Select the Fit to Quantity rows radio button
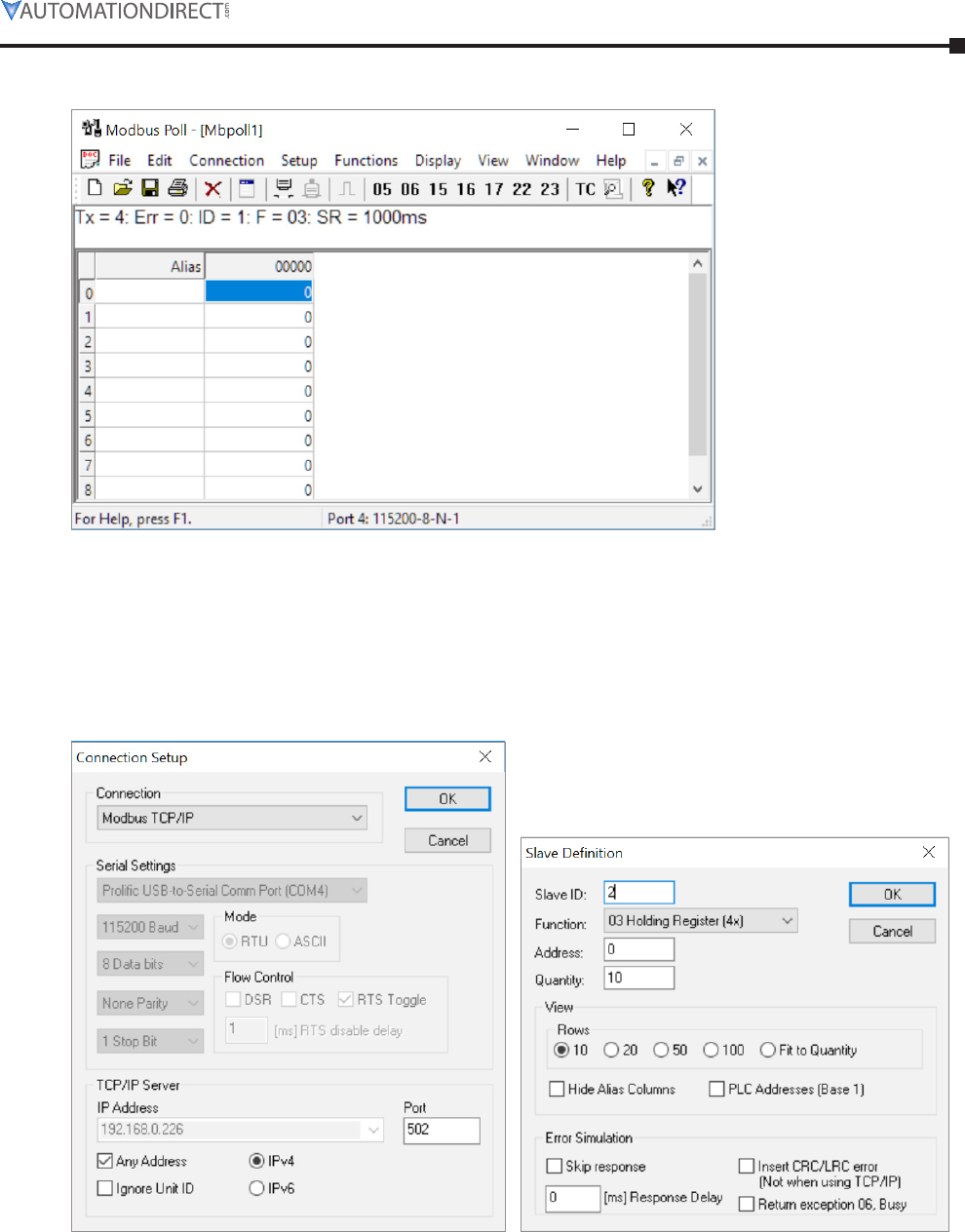The width and height of the screenshot is (965, 1232). pos(767,1050)
